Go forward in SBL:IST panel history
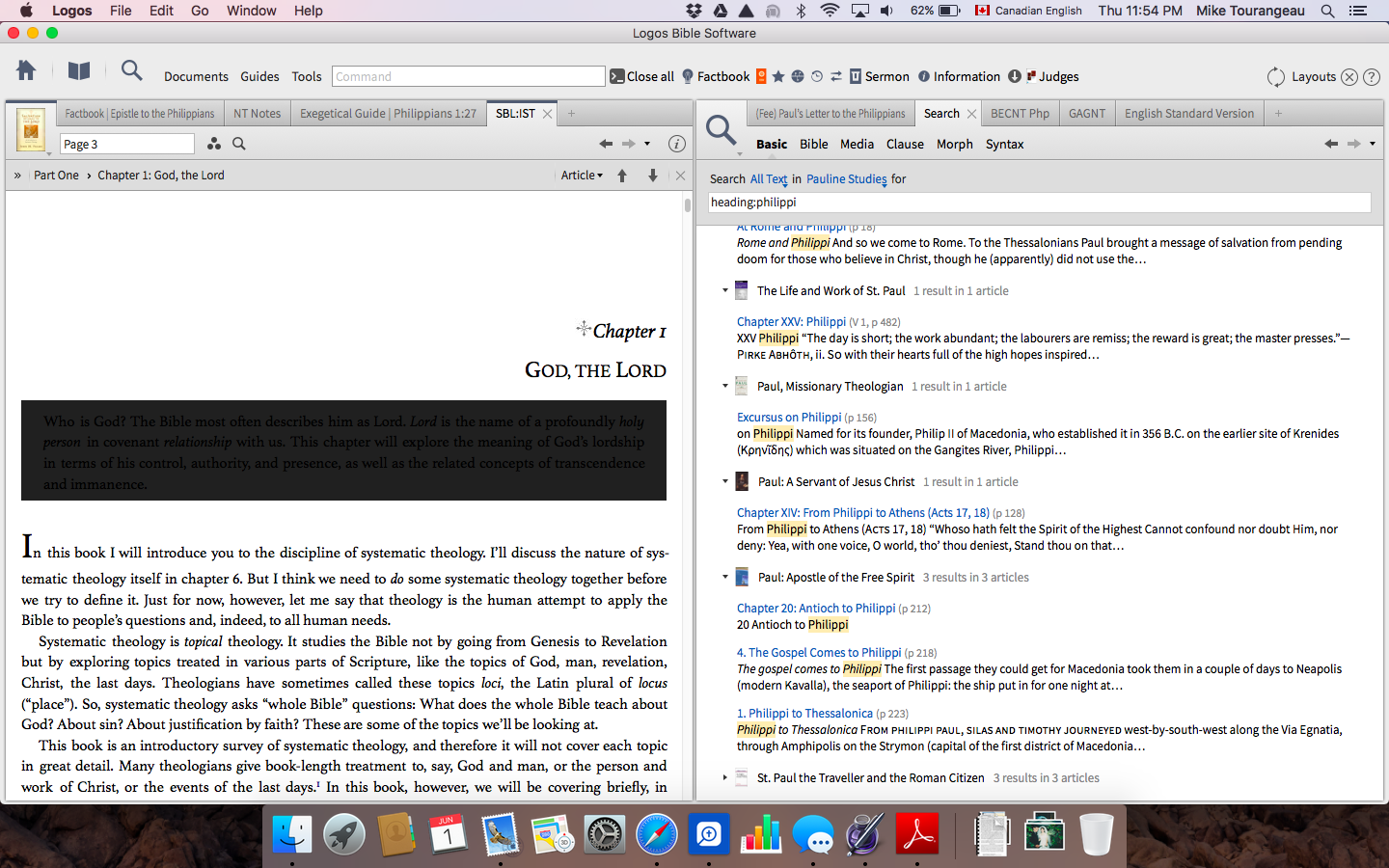Viewport: 1389px width, 868px height. click(x=628, y=144)
